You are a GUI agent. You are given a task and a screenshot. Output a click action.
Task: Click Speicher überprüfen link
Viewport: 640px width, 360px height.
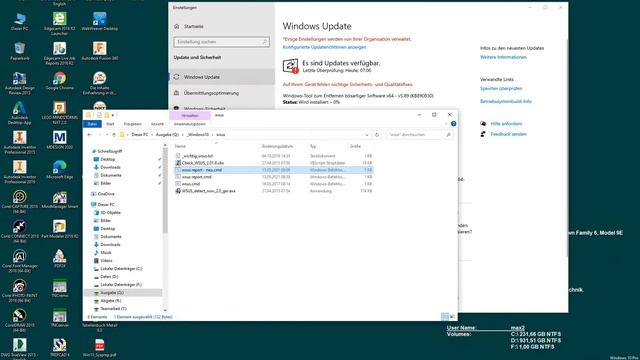click(x=501, y=88)
